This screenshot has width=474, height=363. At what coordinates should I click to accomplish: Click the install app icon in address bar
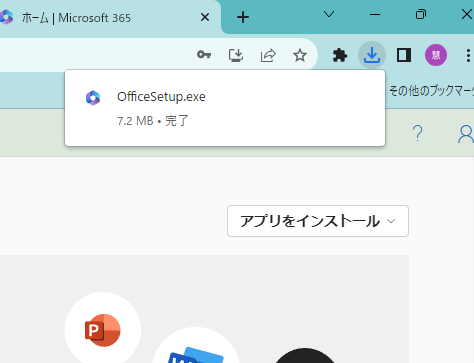pyautogui.click(x=236, y=55)
